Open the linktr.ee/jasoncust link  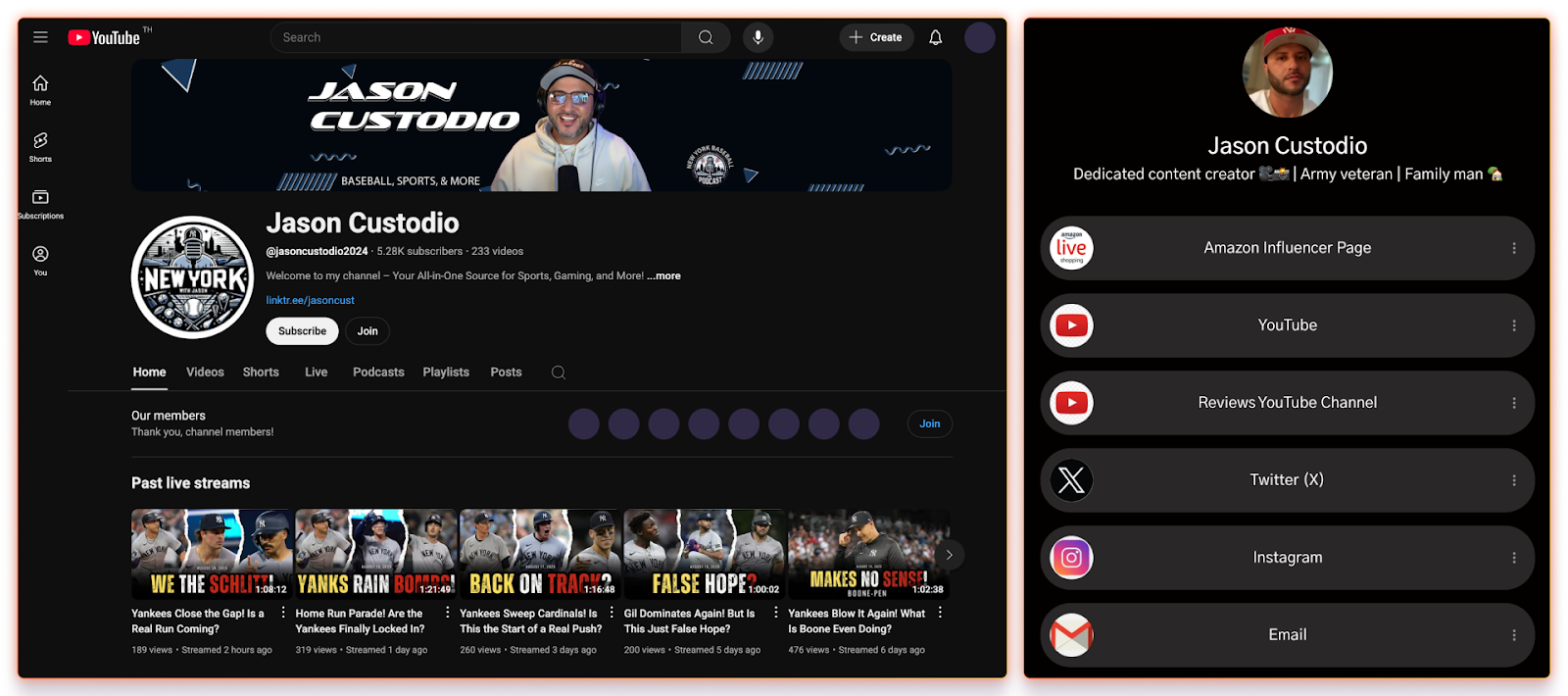pos(310,301)
